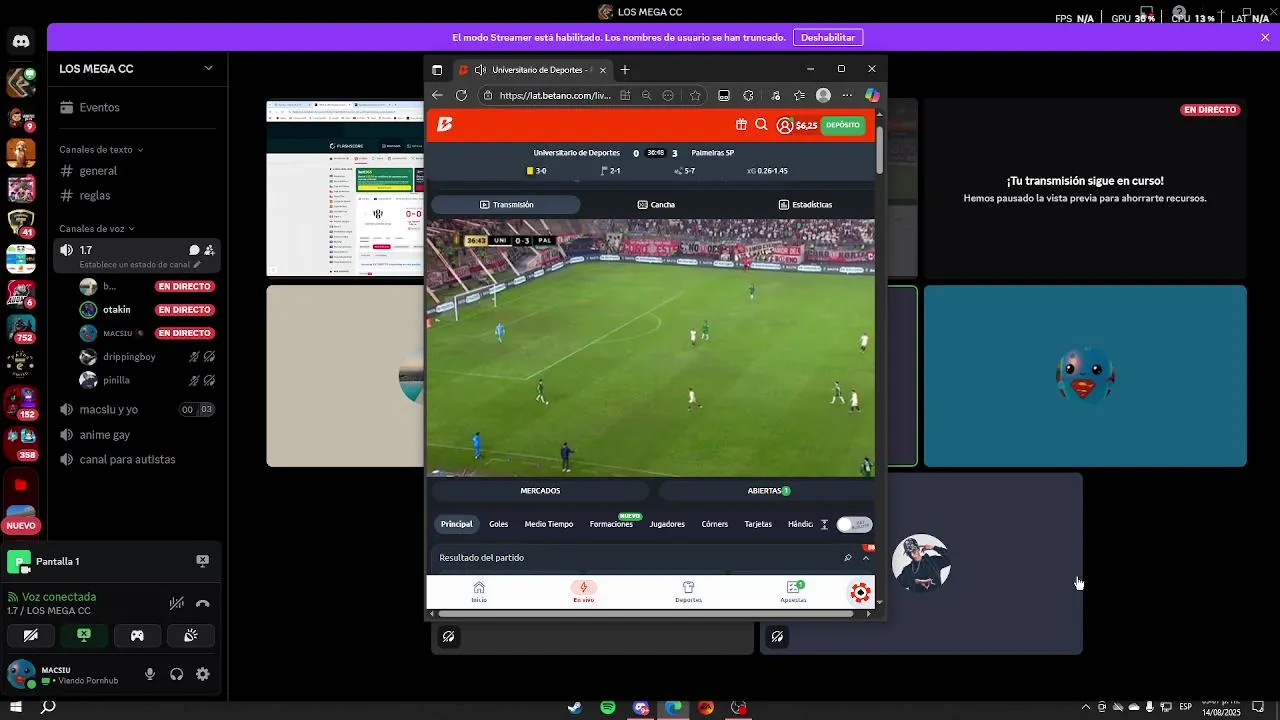The width and height of the screenshot is (1280, 720).
Task: Click the browser horizontal scrollbar
Action: point(645,614)
